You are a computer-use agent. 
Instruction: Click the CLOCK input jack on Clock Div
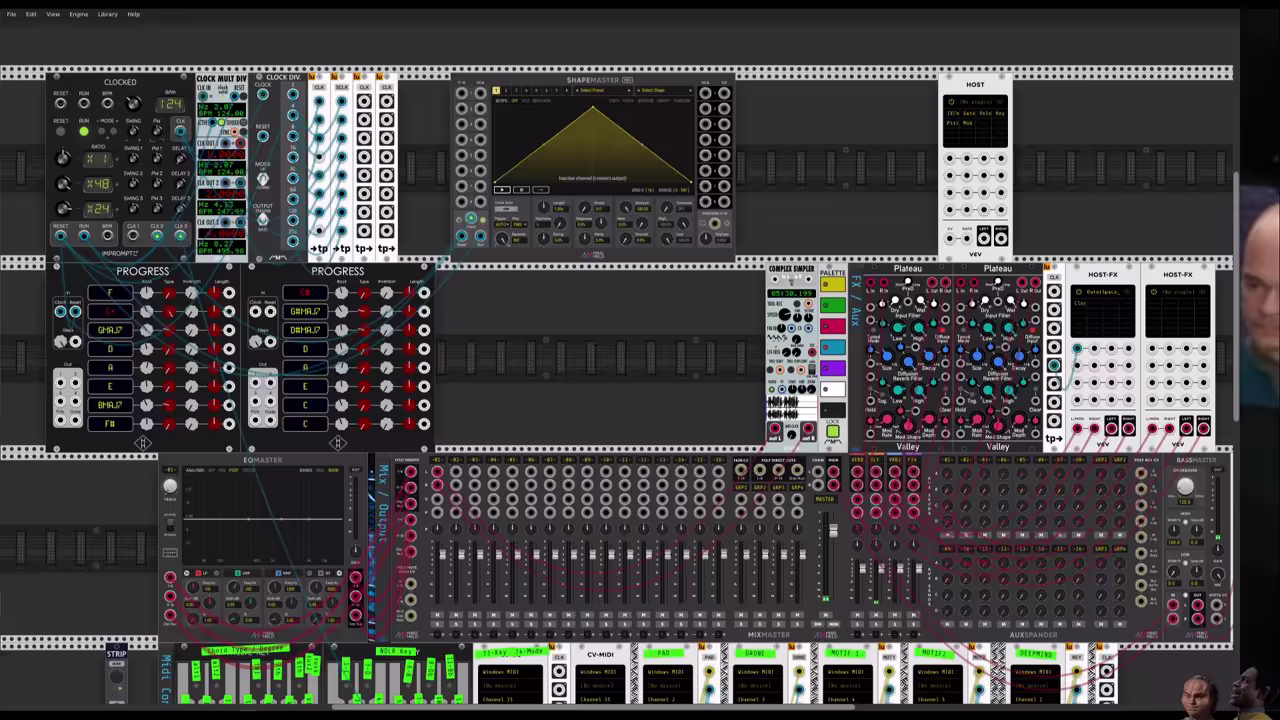[263, 96]
